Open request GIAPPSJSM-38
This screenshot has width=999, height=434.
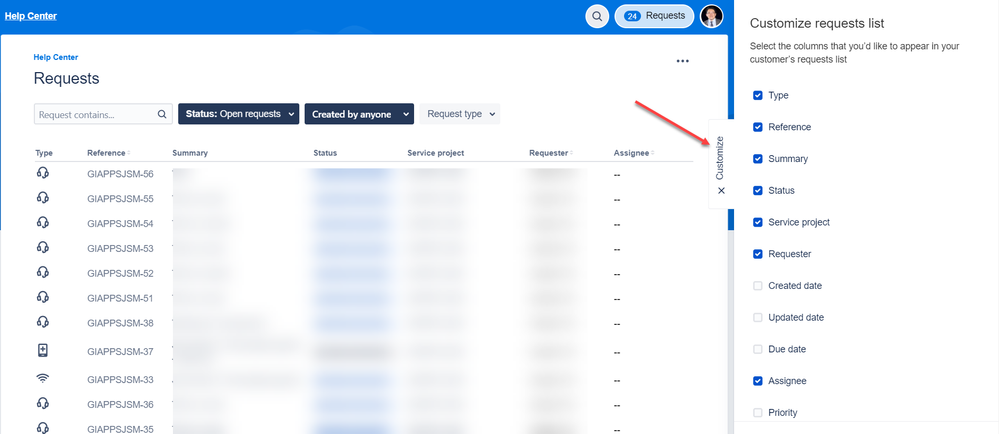[120, 323]
